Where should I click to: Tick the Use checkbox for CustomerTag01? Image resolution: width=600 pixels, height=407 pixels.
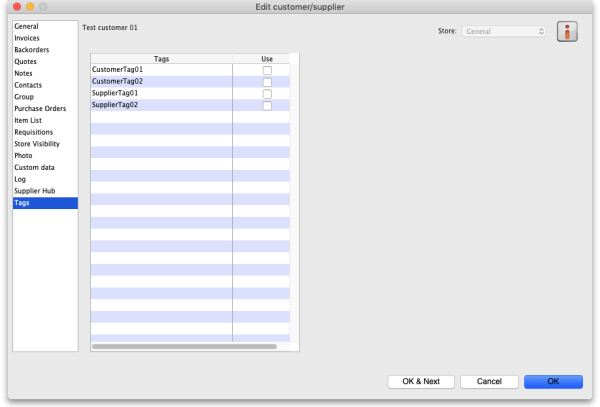pos(267,71)
